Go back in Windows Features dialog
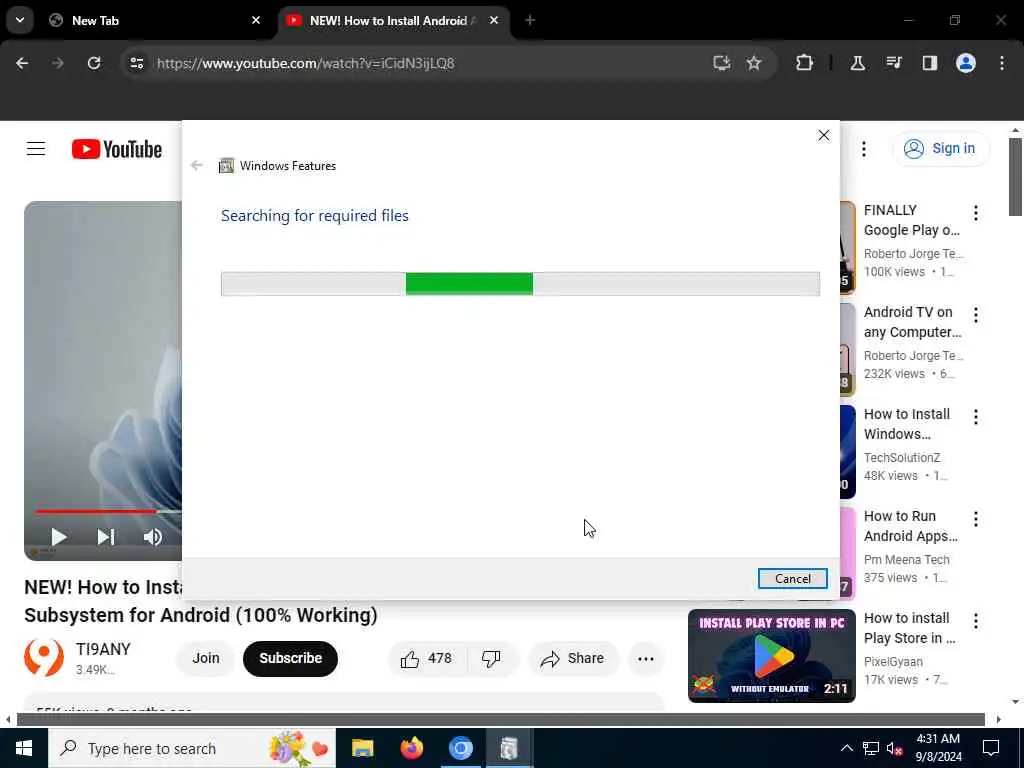This screenshot has width=1024, height=768. point(197,165)
